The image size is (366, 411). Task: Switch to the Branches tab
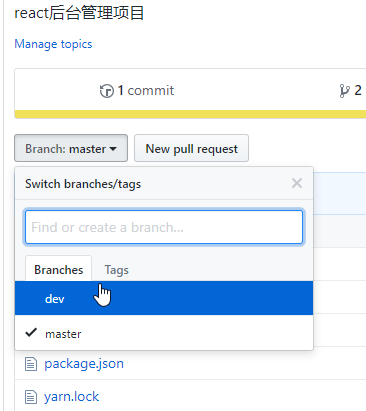[59, 269]
